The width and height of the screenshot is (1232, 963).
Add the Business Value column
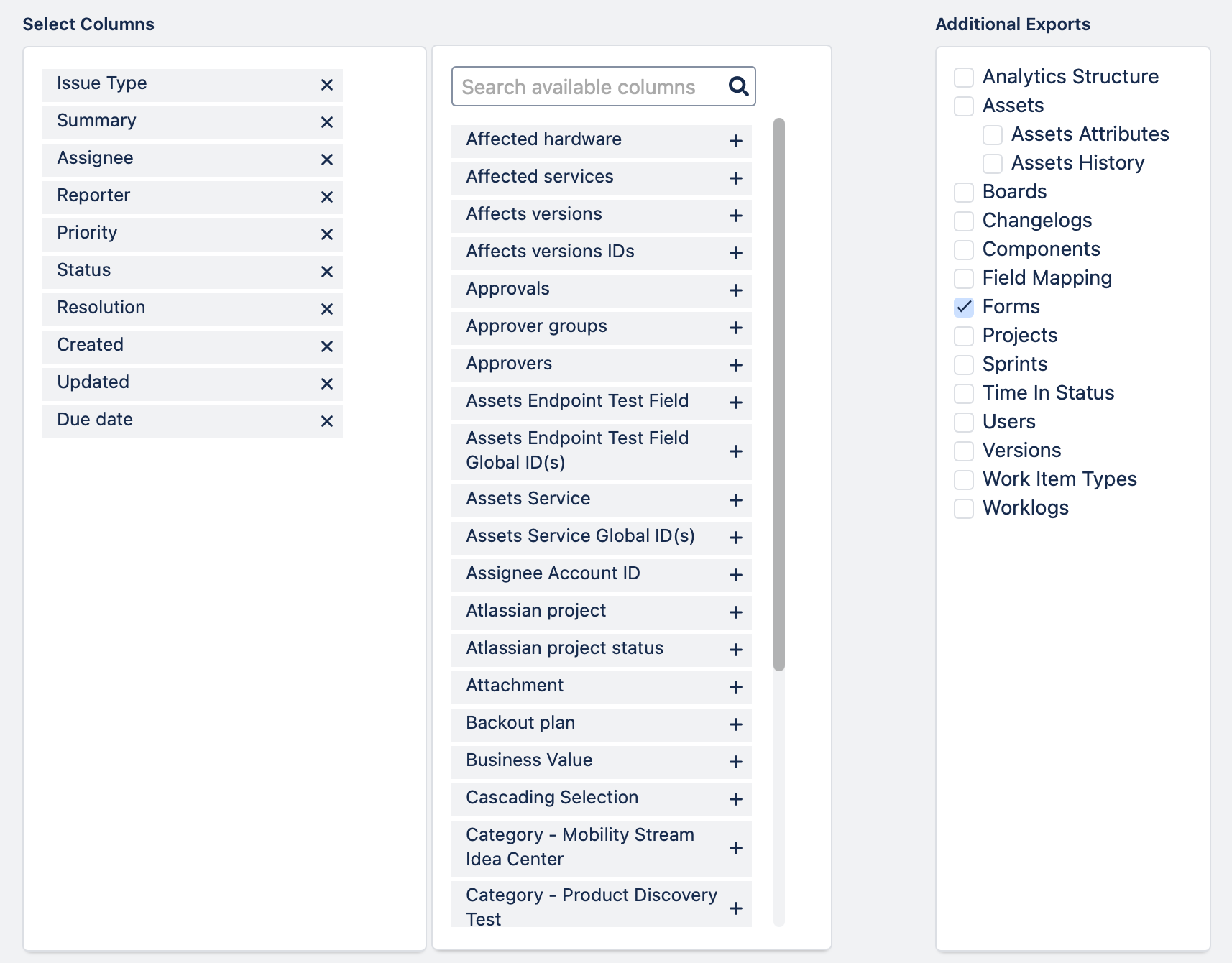click(x=735, y=762)
